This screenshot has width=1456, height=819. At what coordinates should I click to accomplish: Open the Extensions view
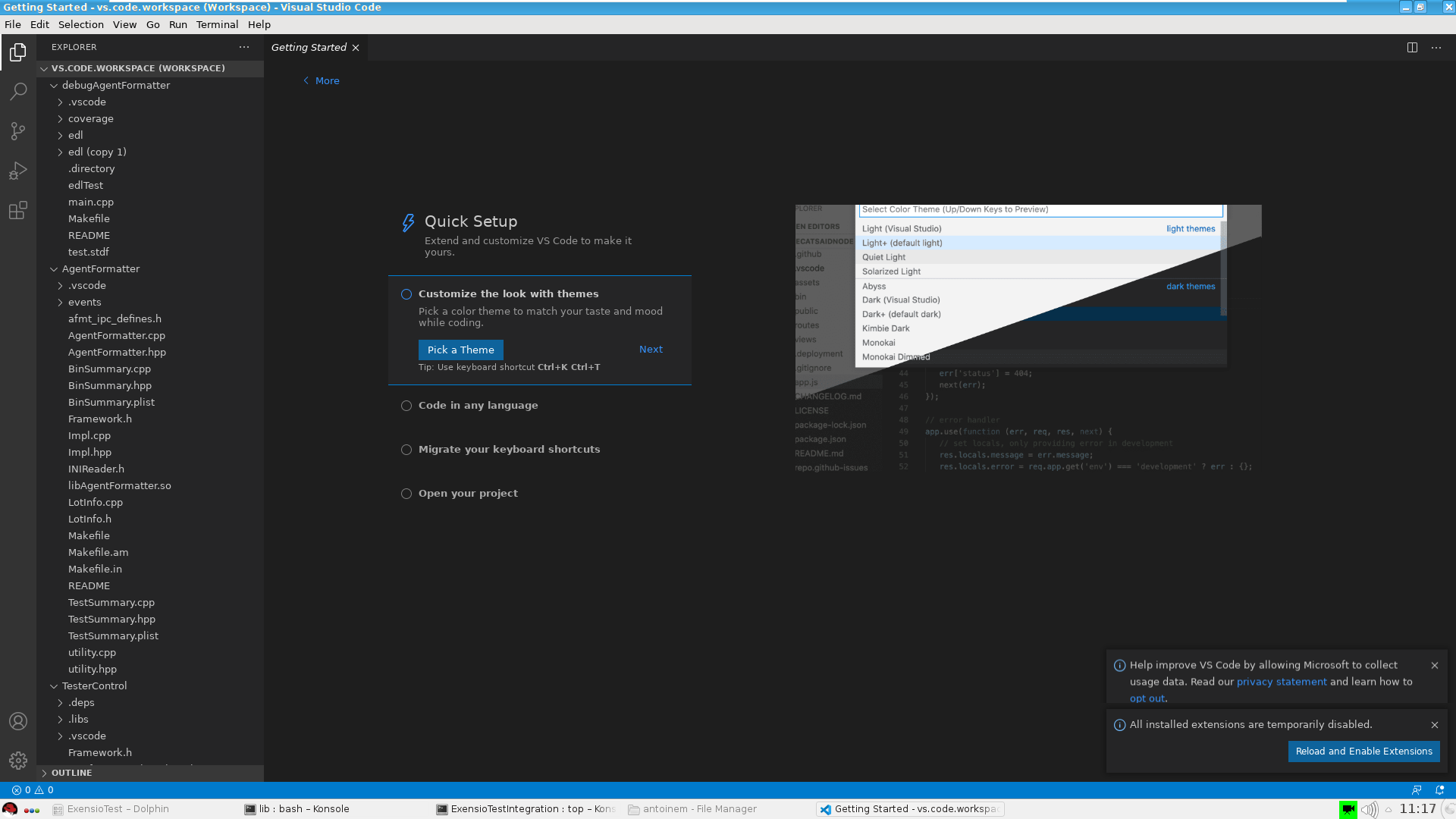18,210
